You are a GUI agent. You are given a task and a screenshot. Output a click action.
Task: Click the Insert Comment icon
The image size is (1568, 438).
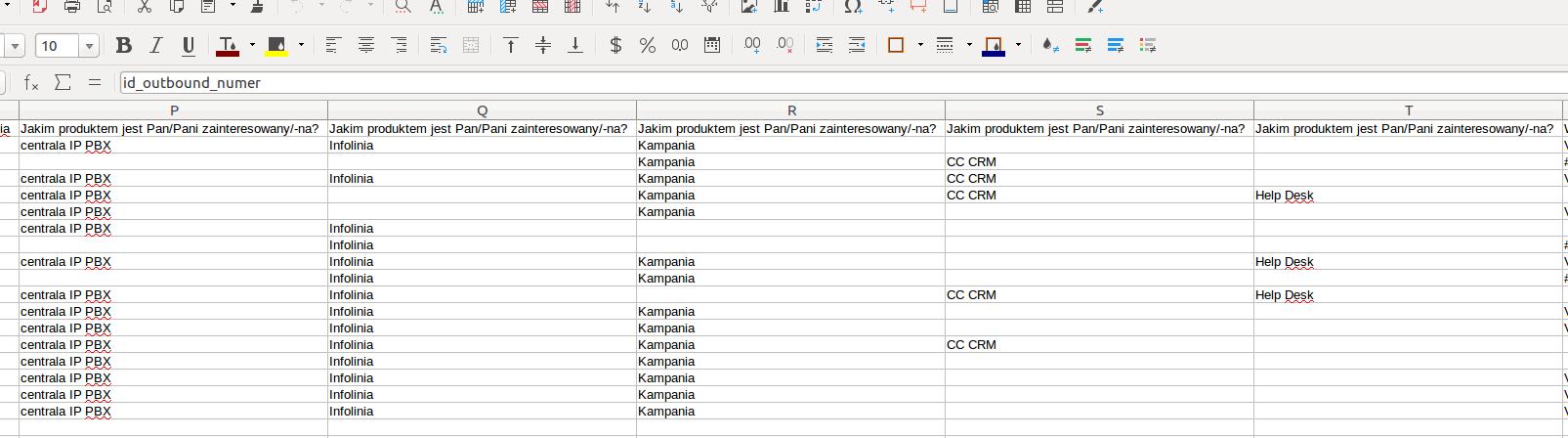pyautogui.click(x=918, y=7)
